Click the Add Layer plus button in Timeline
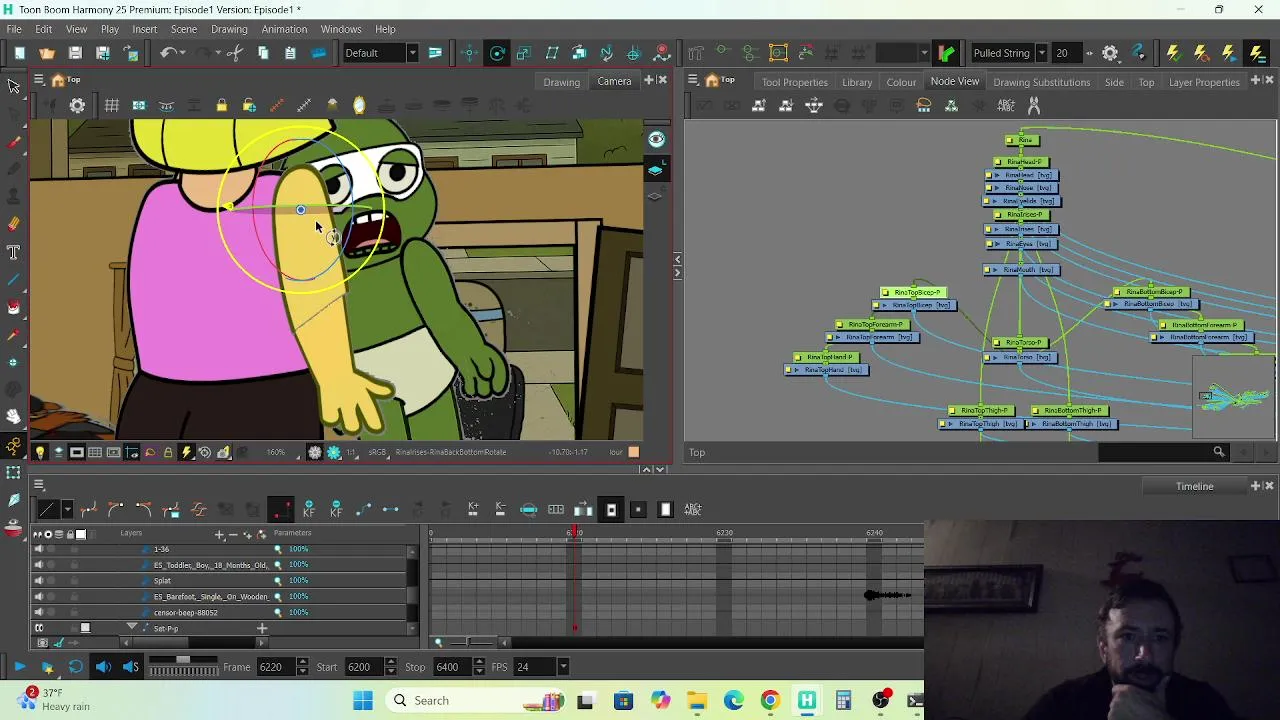This screenshot has height=720, width=1280. (220, 534)
